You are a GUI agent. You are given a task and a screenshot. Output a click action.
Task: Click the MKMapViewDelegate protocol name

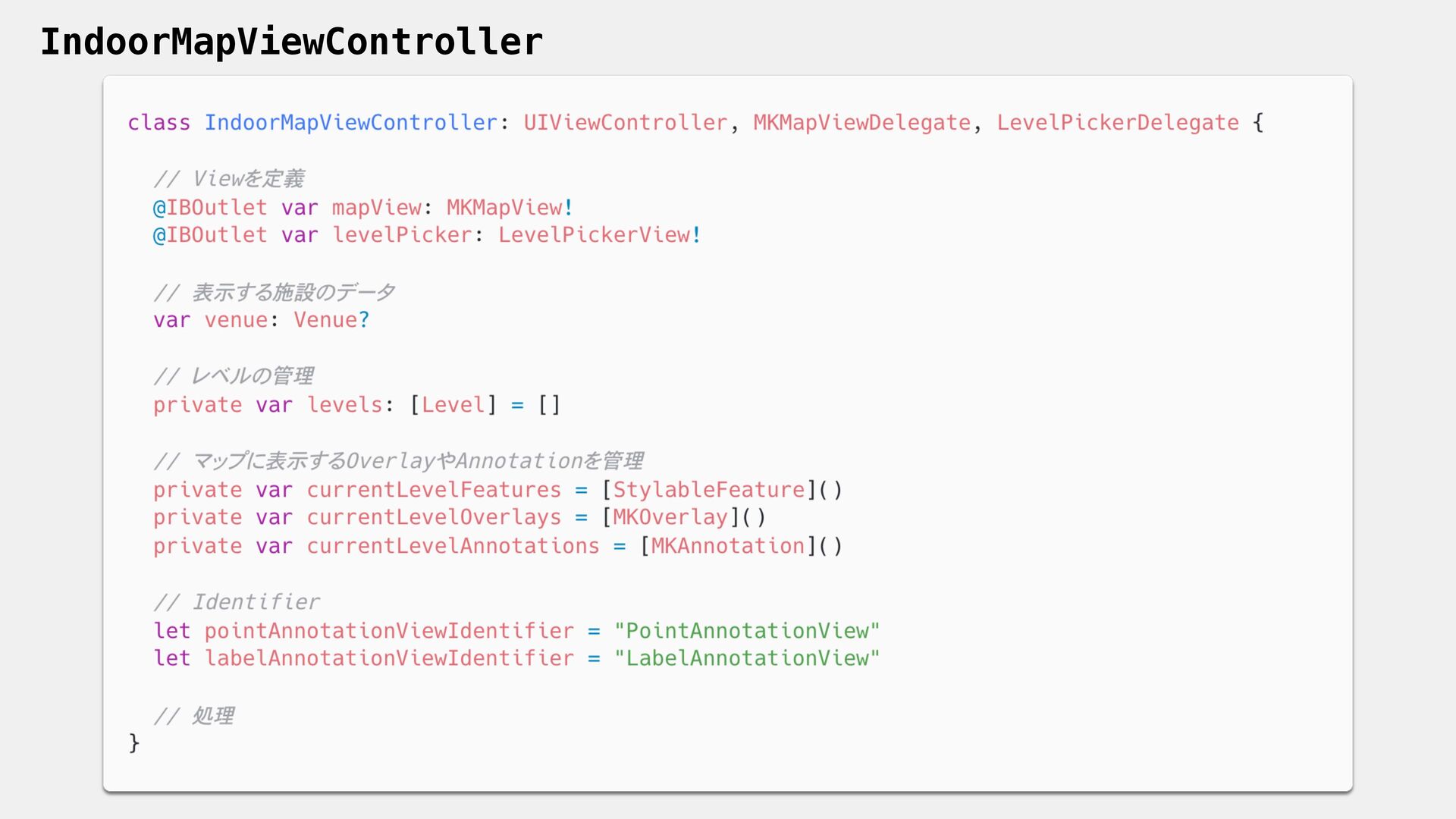tap(862, 122)
